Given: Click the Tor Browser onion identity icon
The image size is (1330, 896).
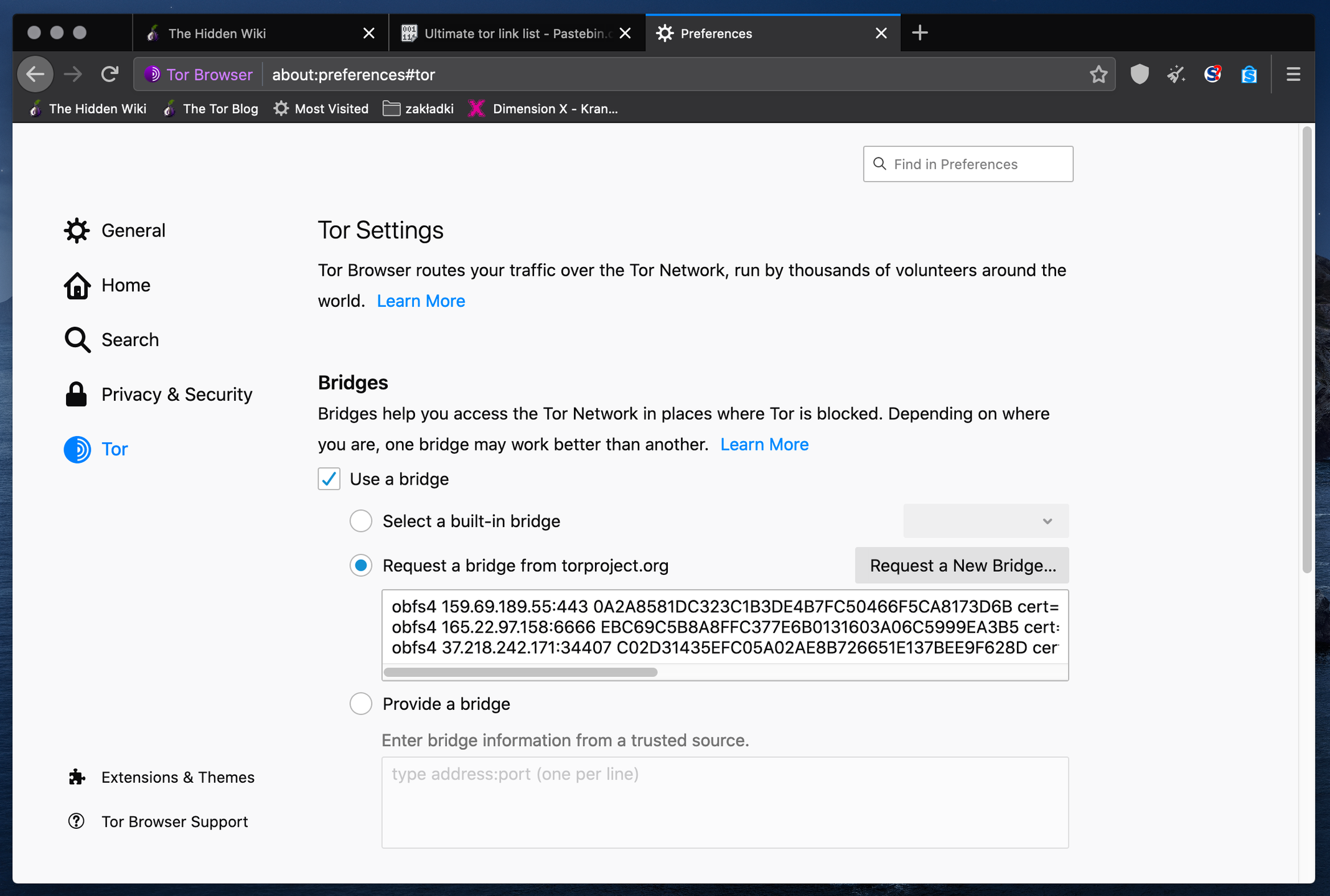Looking at the screenshot, I should [153, 74].
